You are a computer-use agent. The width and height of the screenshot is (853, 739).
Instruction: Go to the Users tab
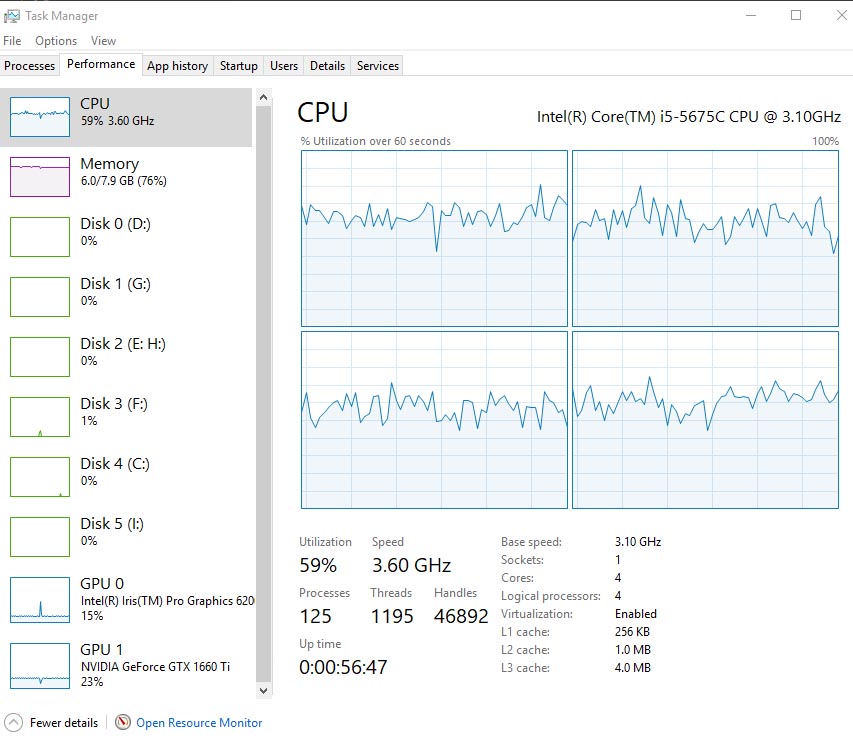(284, 66)
